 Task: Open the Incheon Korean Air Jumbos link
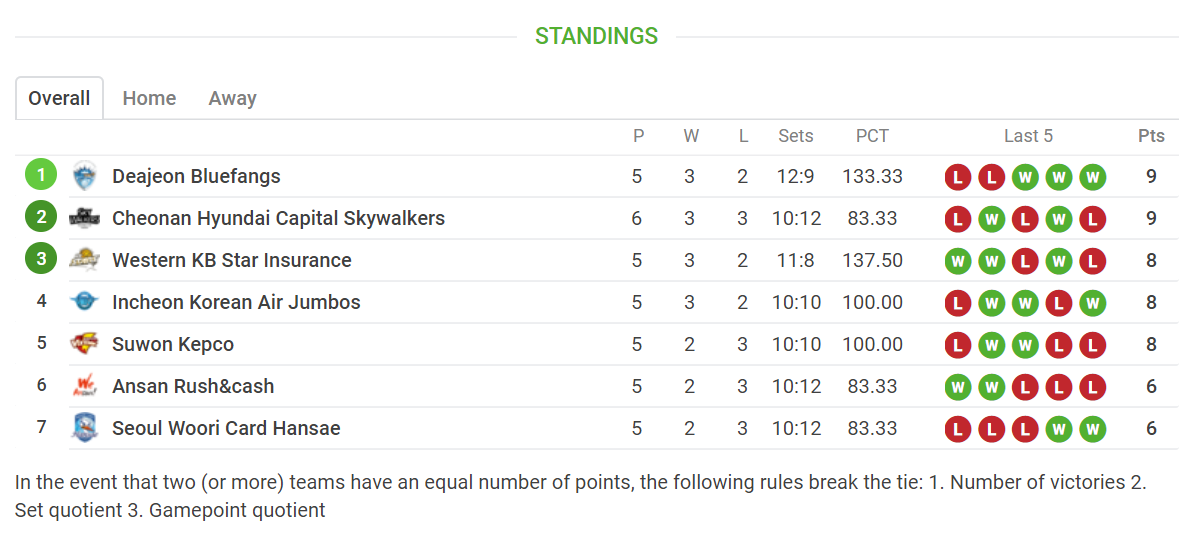click(x=236, y=303)
